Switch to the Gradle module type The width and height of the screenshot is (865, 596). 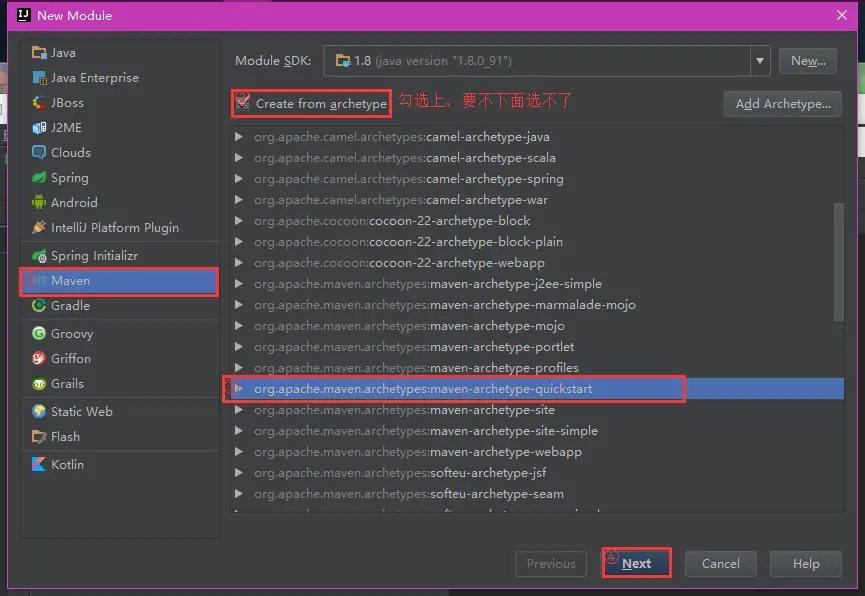[x=62, y=306]
